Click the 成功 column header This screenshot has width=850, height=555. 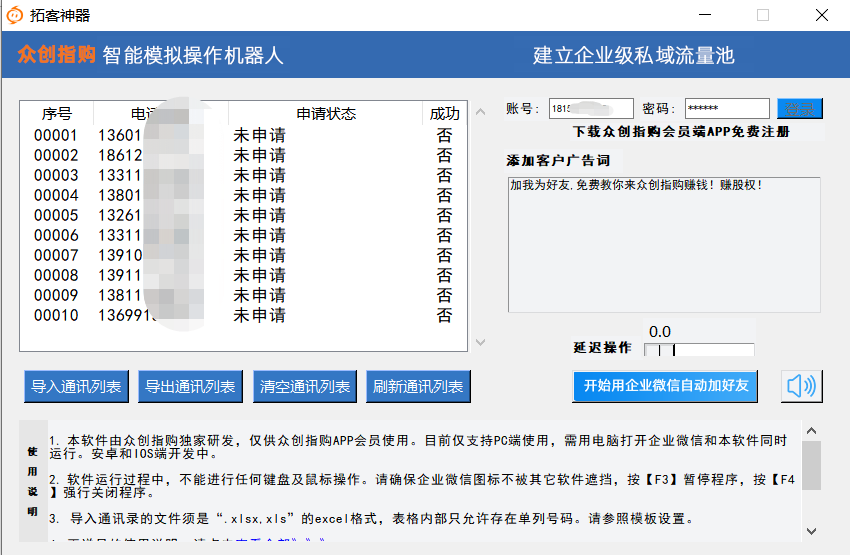point(445,113)
